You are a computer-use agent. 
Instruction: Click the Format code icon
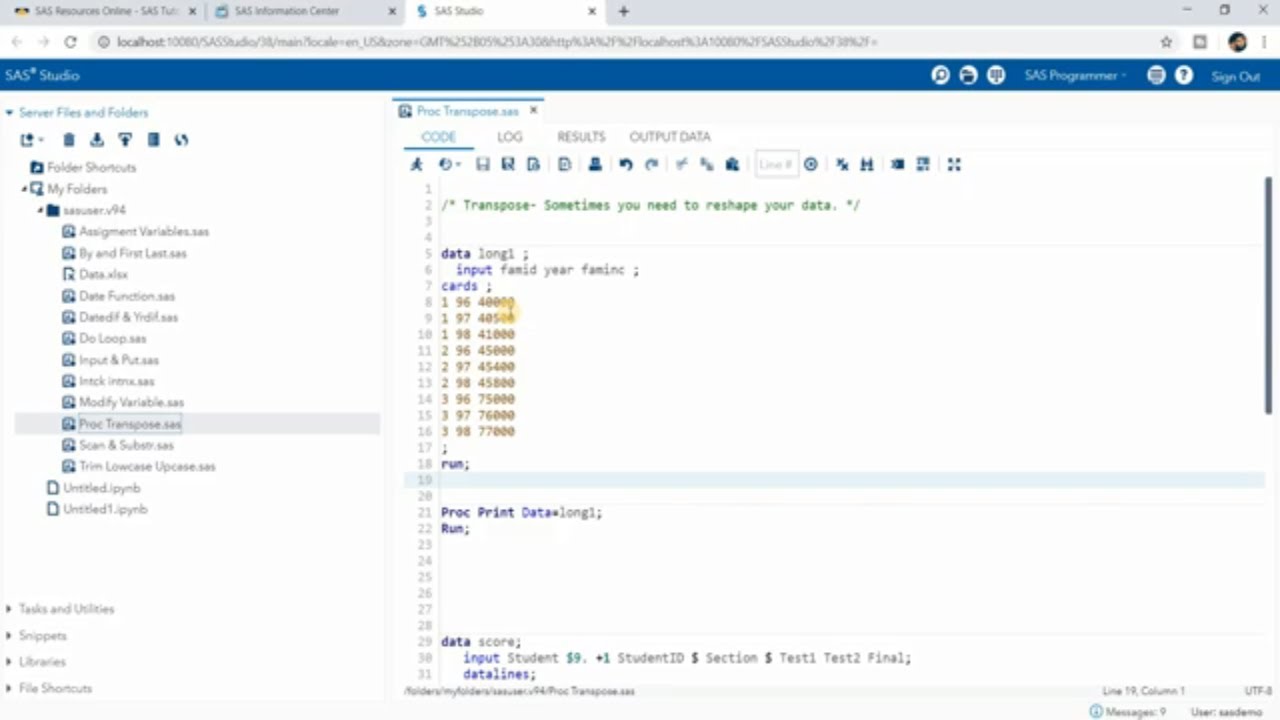pos(923,164)
